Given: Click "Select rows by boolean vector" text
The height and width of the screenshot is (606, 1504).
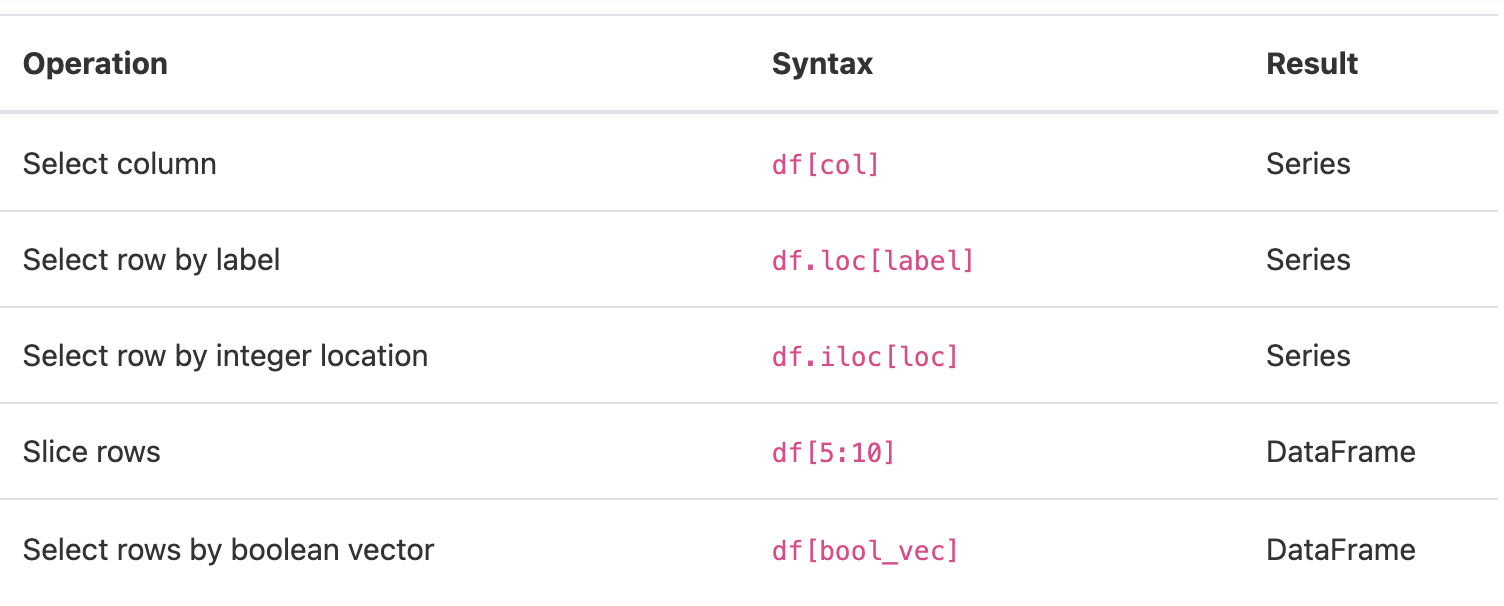Looking at the screenshot, I should tap(228, 549).
